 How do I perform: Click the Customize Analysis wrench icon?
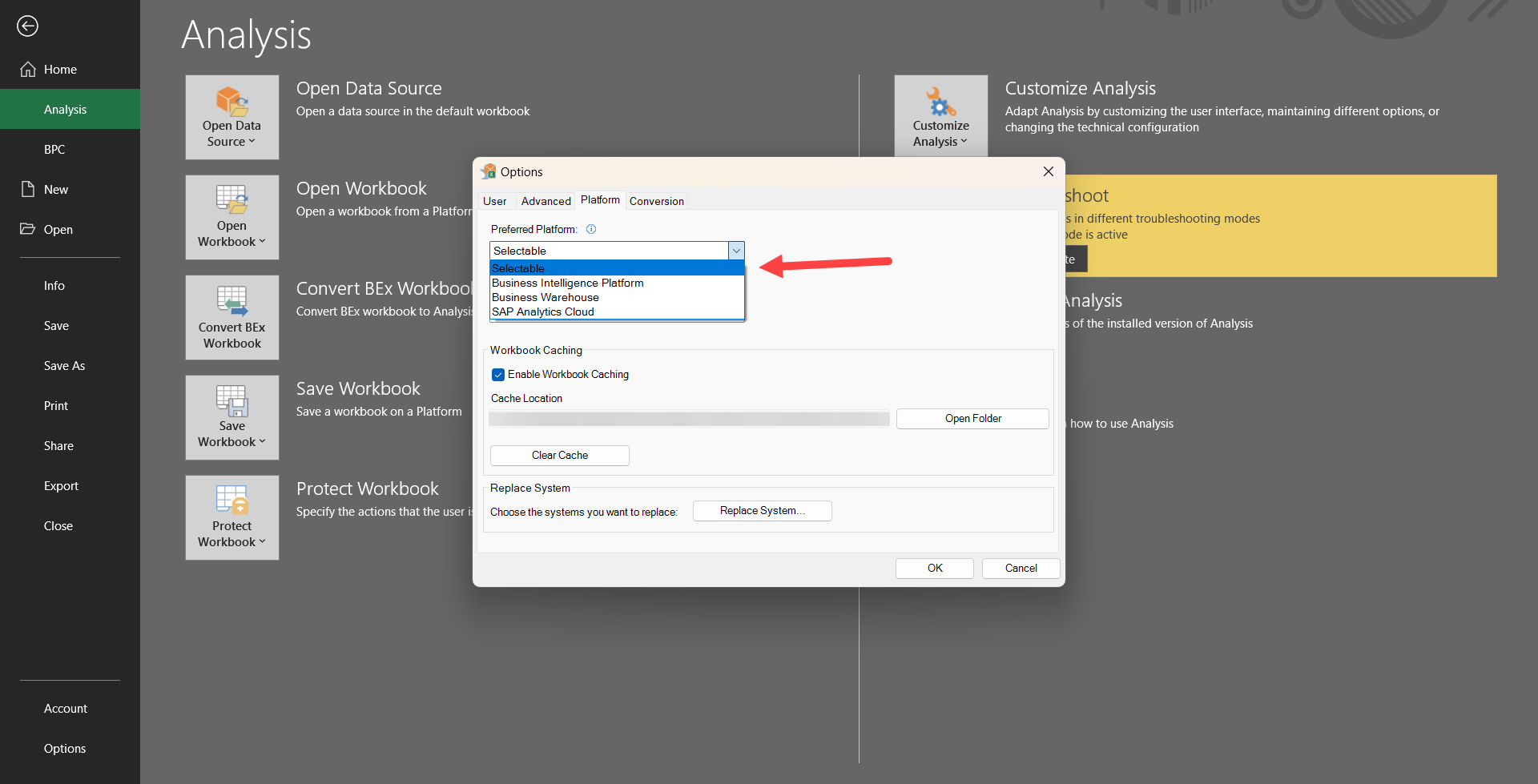(x=941, y=102)
